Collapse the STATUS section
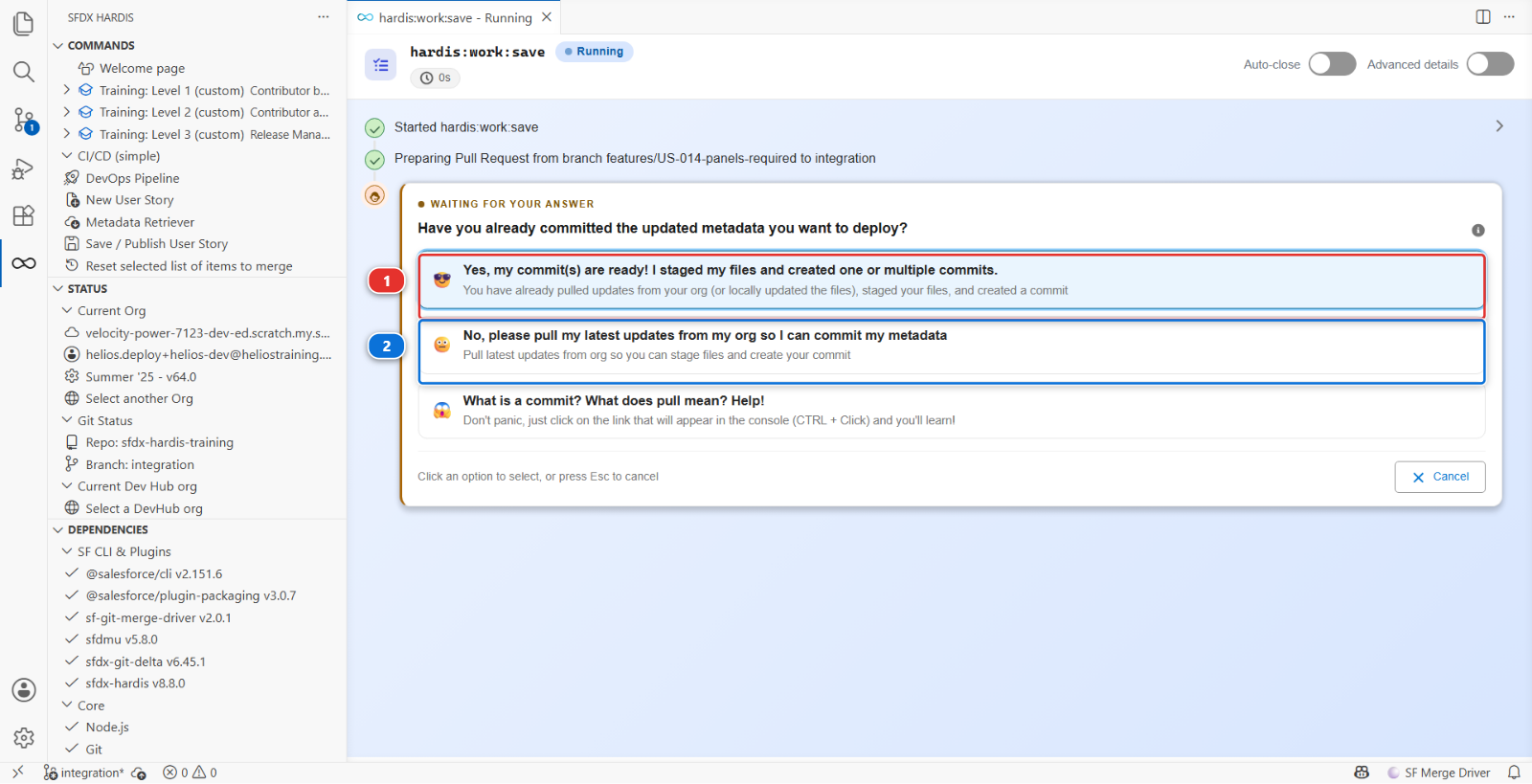This screenshot has height=784, width=1532. 58,289
